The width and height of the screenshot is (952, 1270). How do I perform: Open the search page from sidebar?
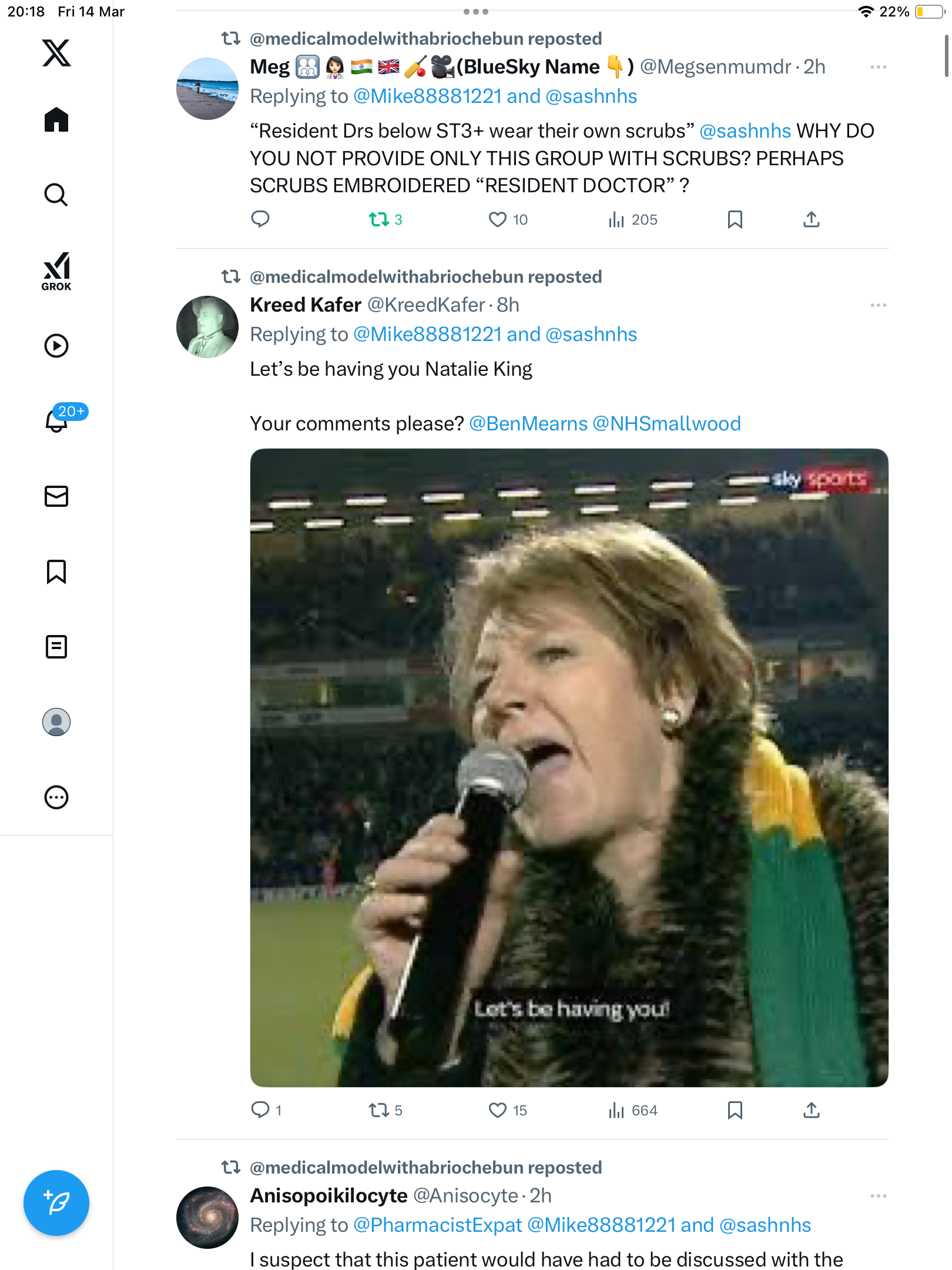[x=56, y=195]
